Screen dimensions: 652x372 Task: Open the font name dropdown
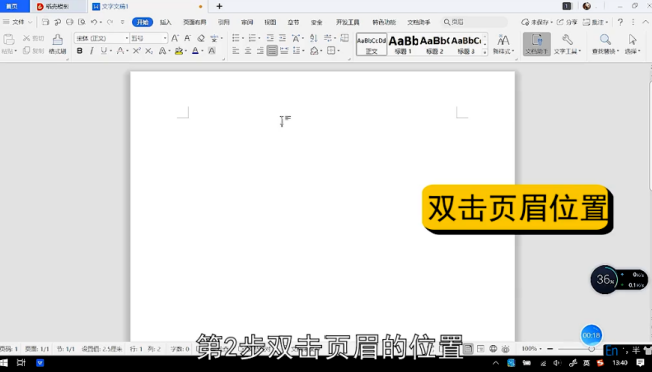(x=127, y=38)
